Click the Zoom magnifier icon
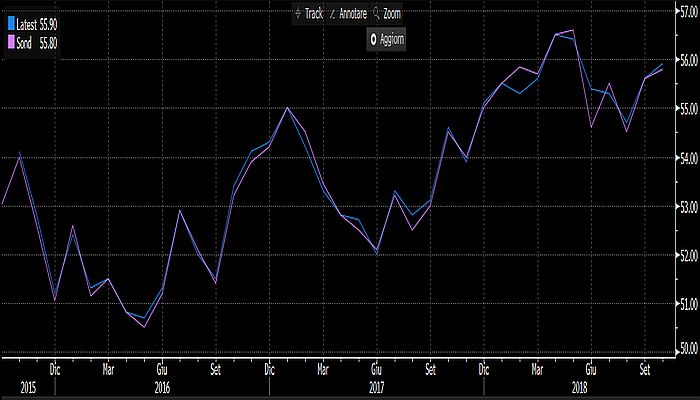The width and height of the screenshot is (700, 400). point(376,15)
